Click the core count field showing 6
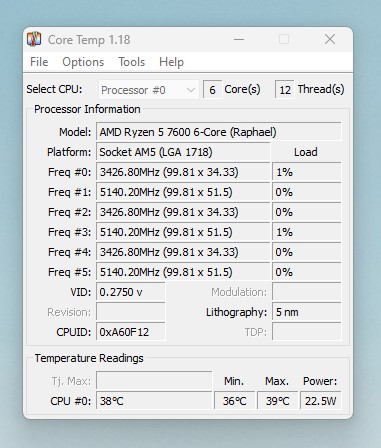Image resolution: width=381 pixels, height=448 pixels. tap(212, 90)
